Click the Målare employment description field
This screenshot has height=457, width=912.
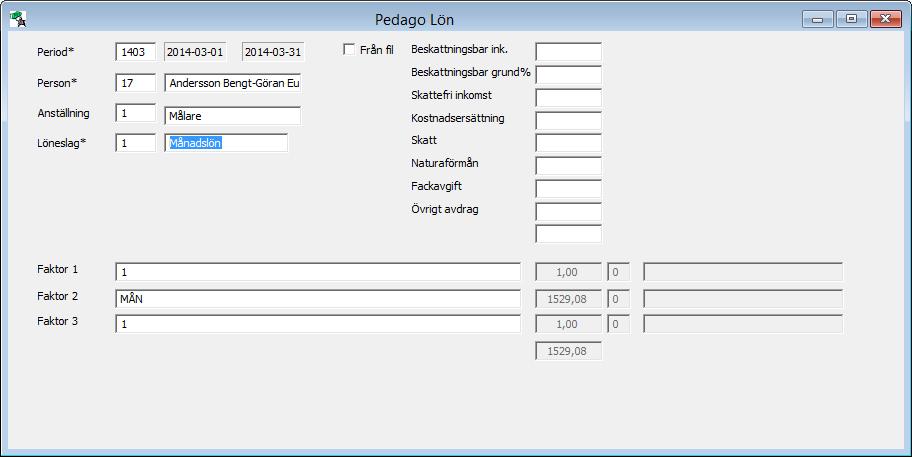pyautogui.click(x=233, y=115)
